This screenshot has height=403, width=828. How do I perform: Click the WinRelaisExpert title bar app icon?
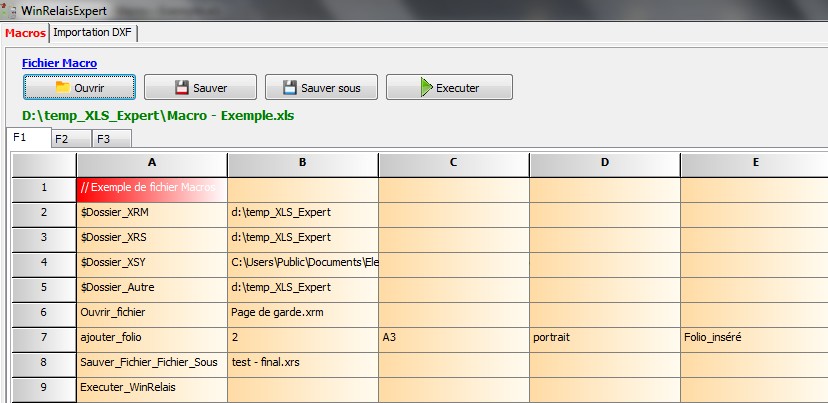10,9
